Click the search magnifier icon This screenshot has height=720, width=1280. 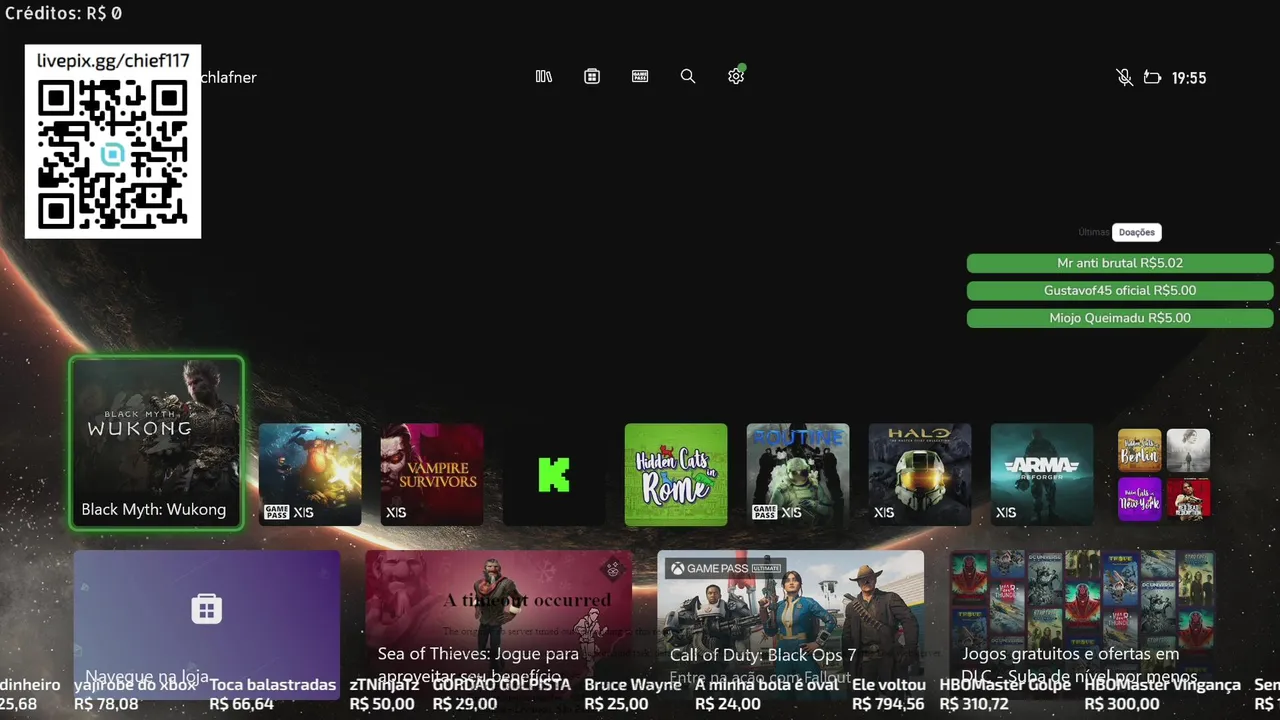pos(688,76)
